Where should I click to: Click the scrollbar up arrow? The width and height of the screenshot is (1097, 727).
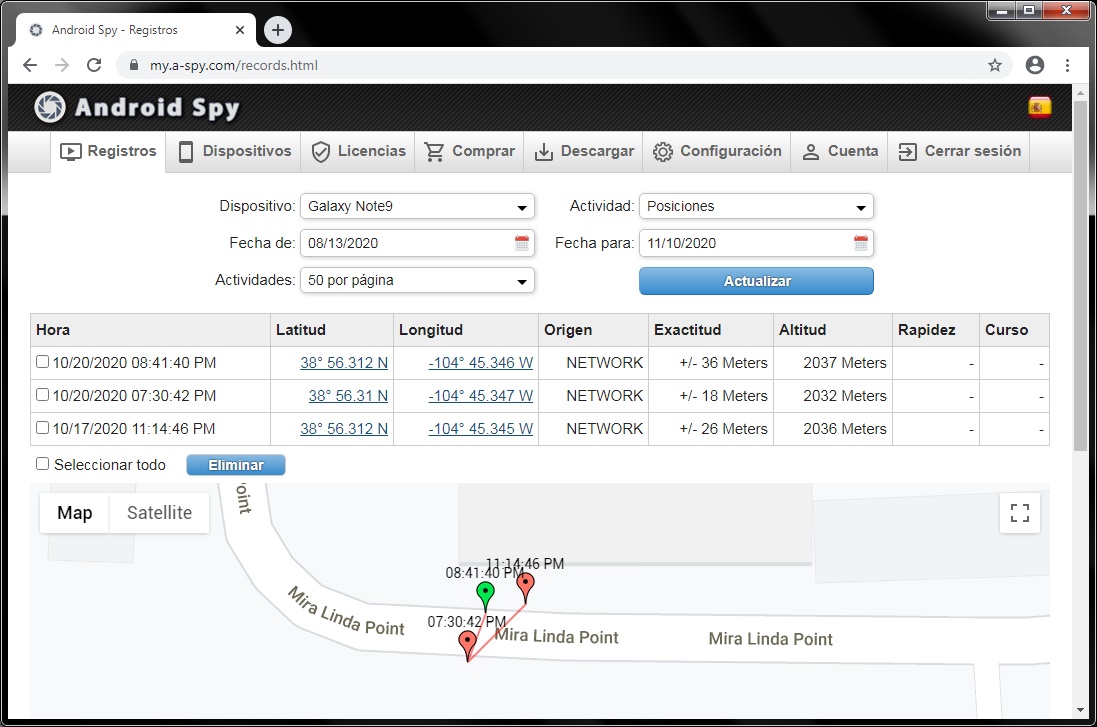click(x=1080, y=93)
